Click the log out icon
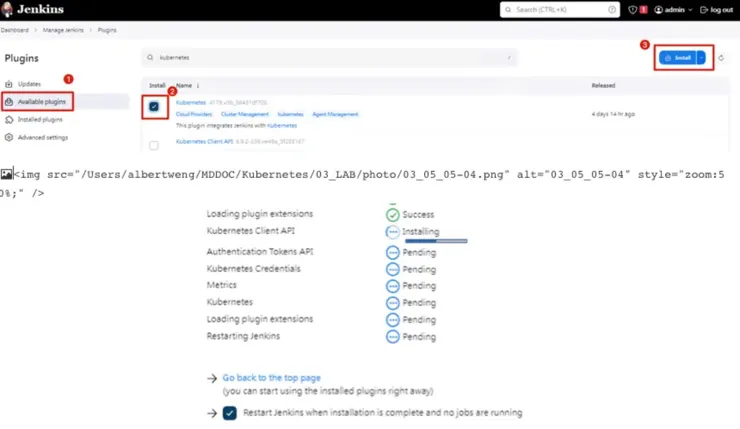740x429 pixels. [704, 9]
